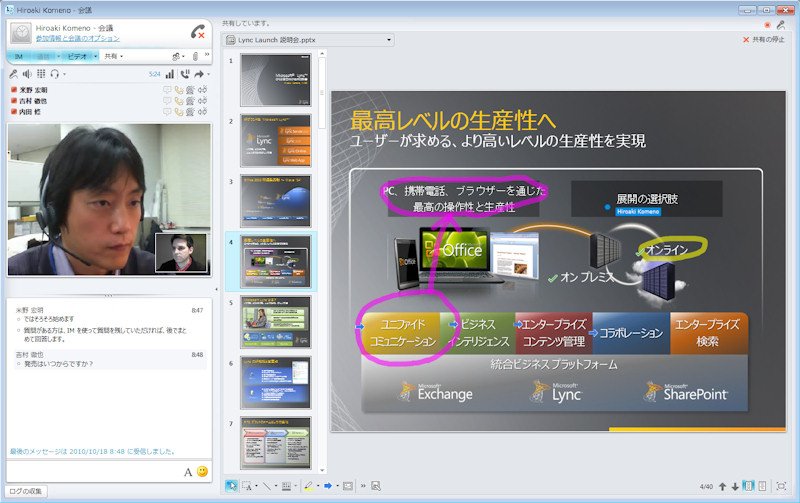The image size is (800, 503).
Task: Select slide 6 thumbnail
Action: click(x=276, y=383)
